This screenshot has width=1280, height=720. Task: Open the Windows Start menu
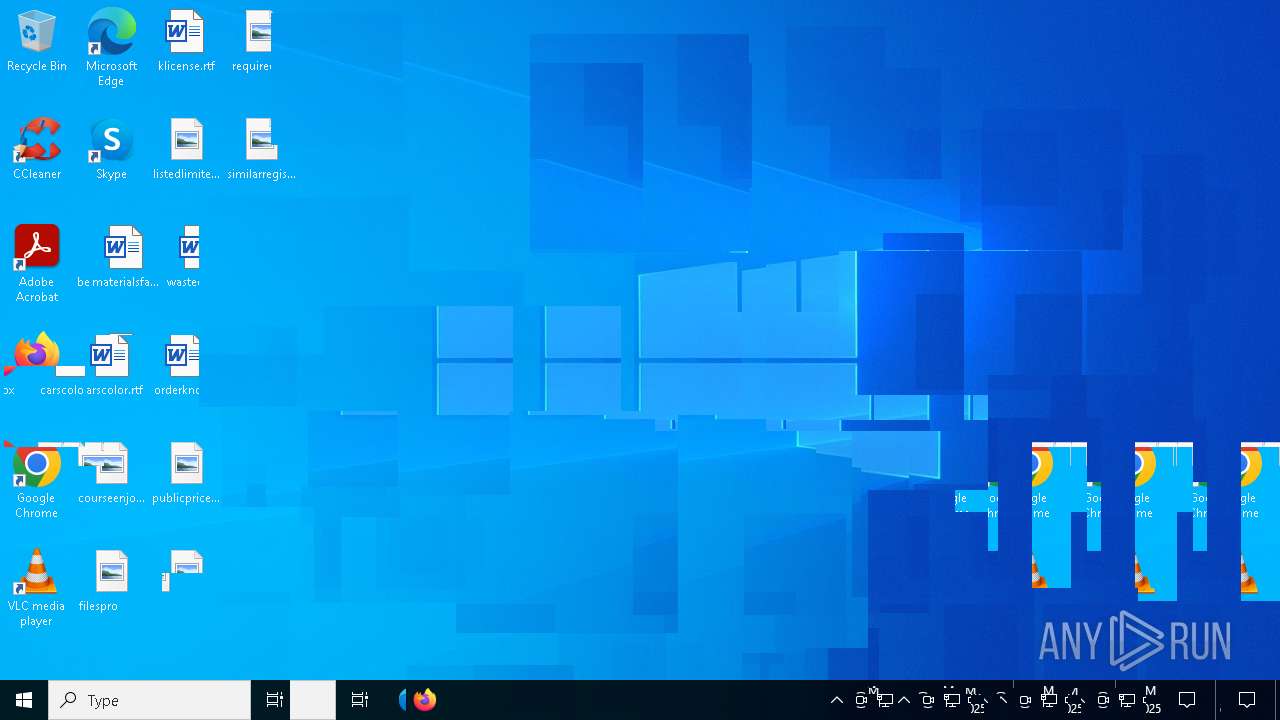[x=24, y=700]
